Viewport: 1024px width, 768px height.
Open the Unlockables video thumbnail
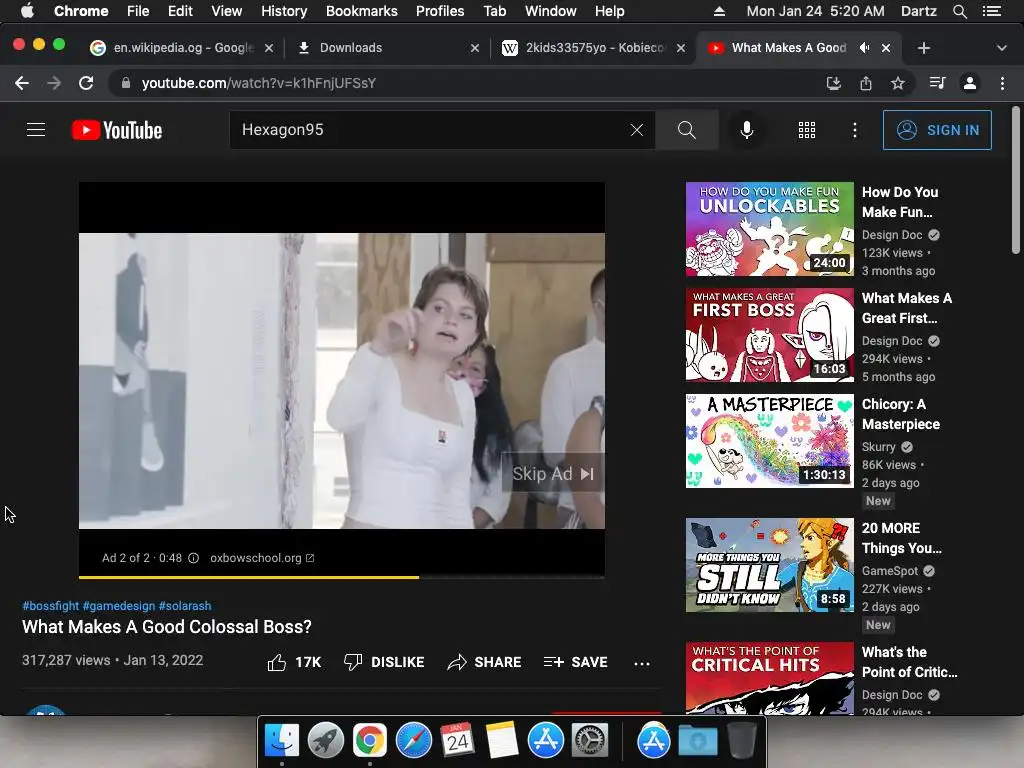click(x=769, y=229)
